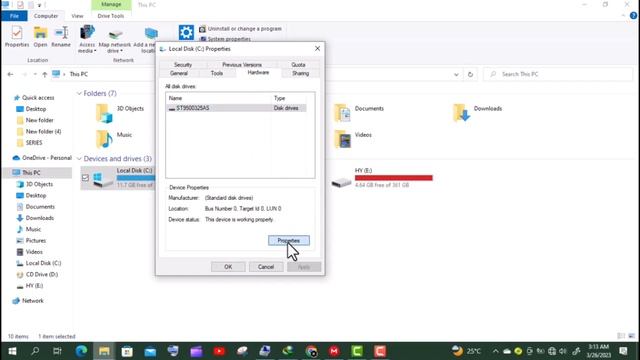Show hidden system tray icons
The width and height of the screenshot is (640, 360).
click(495, 351)
